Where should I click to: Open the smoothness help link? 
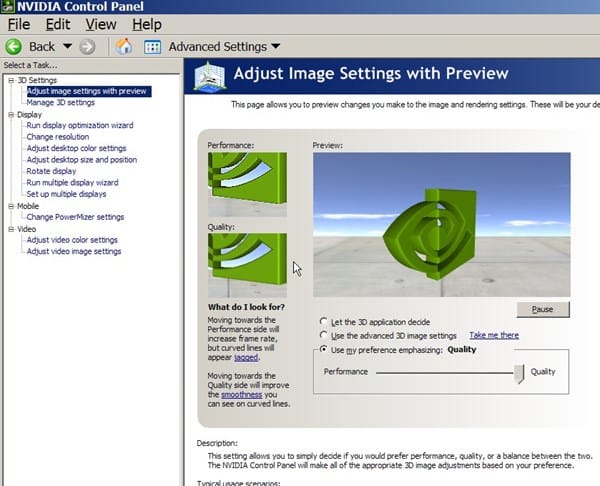coord(241,395)
